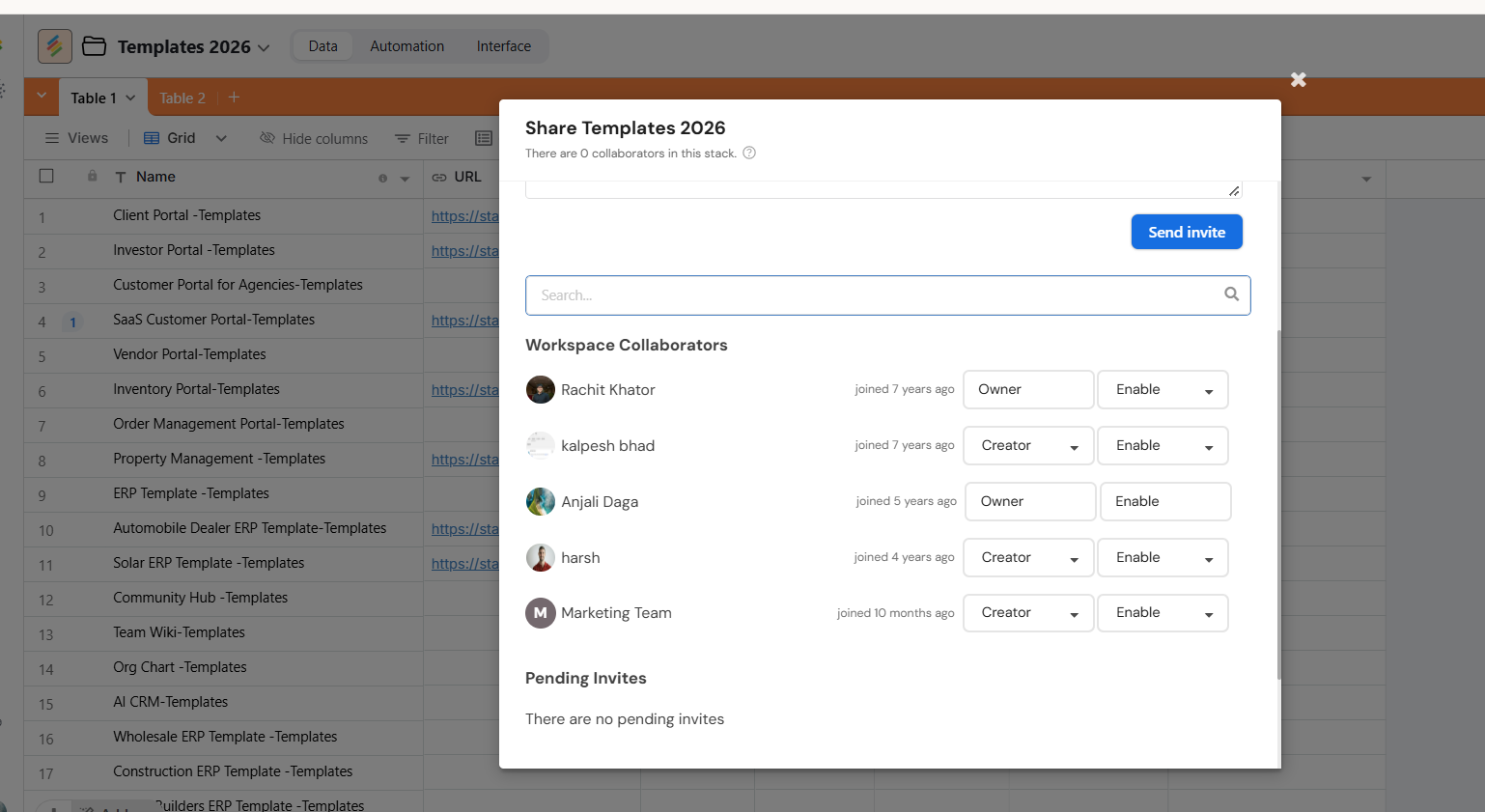Click the comment count badge on row 4
The image size is (1485, 812).
[72, 322]
